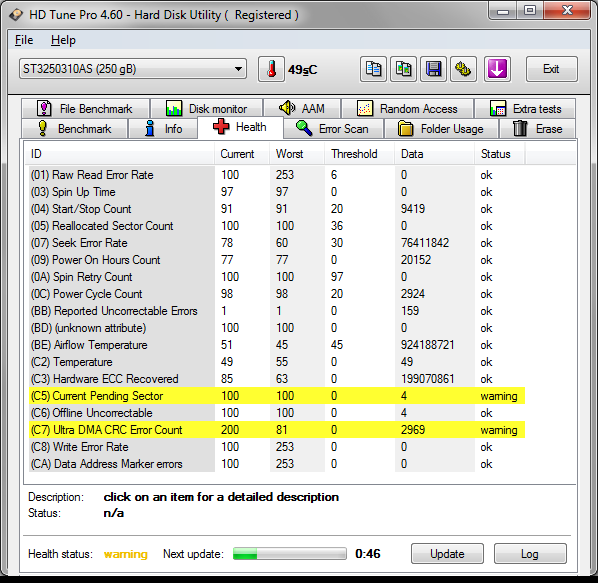The height and width of the screenshot is (583, 598).
Task: Select the Health tab
Action: [x=240, y=127]
